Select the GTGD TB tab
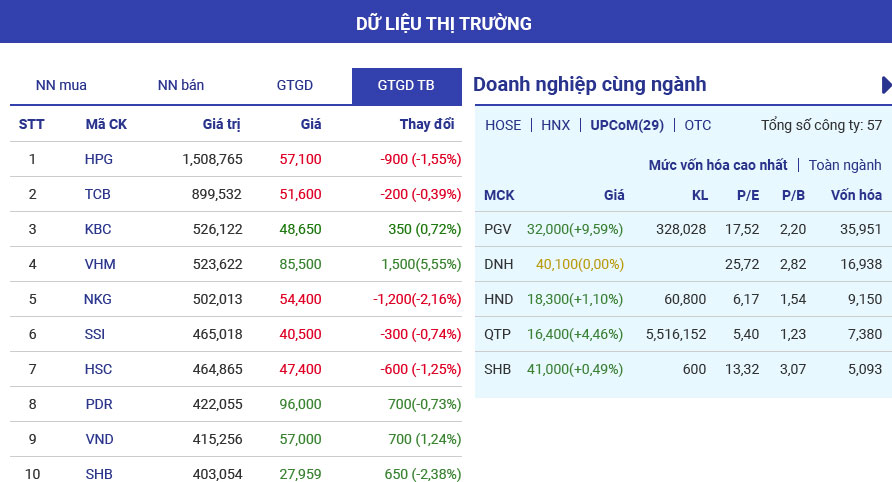The width and height of the screenshot is (892, 482). (x=406, y=86)
